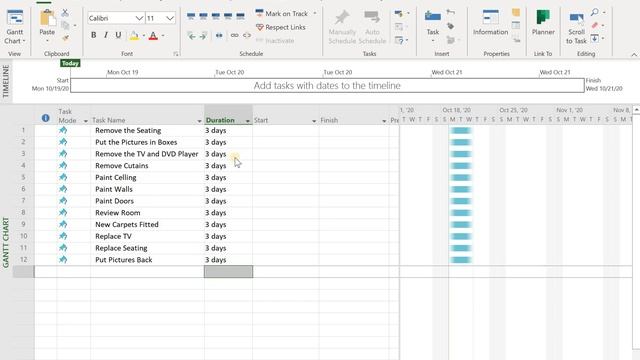
Task: Click the Clear eraser icon
Action: coord(595,25)
